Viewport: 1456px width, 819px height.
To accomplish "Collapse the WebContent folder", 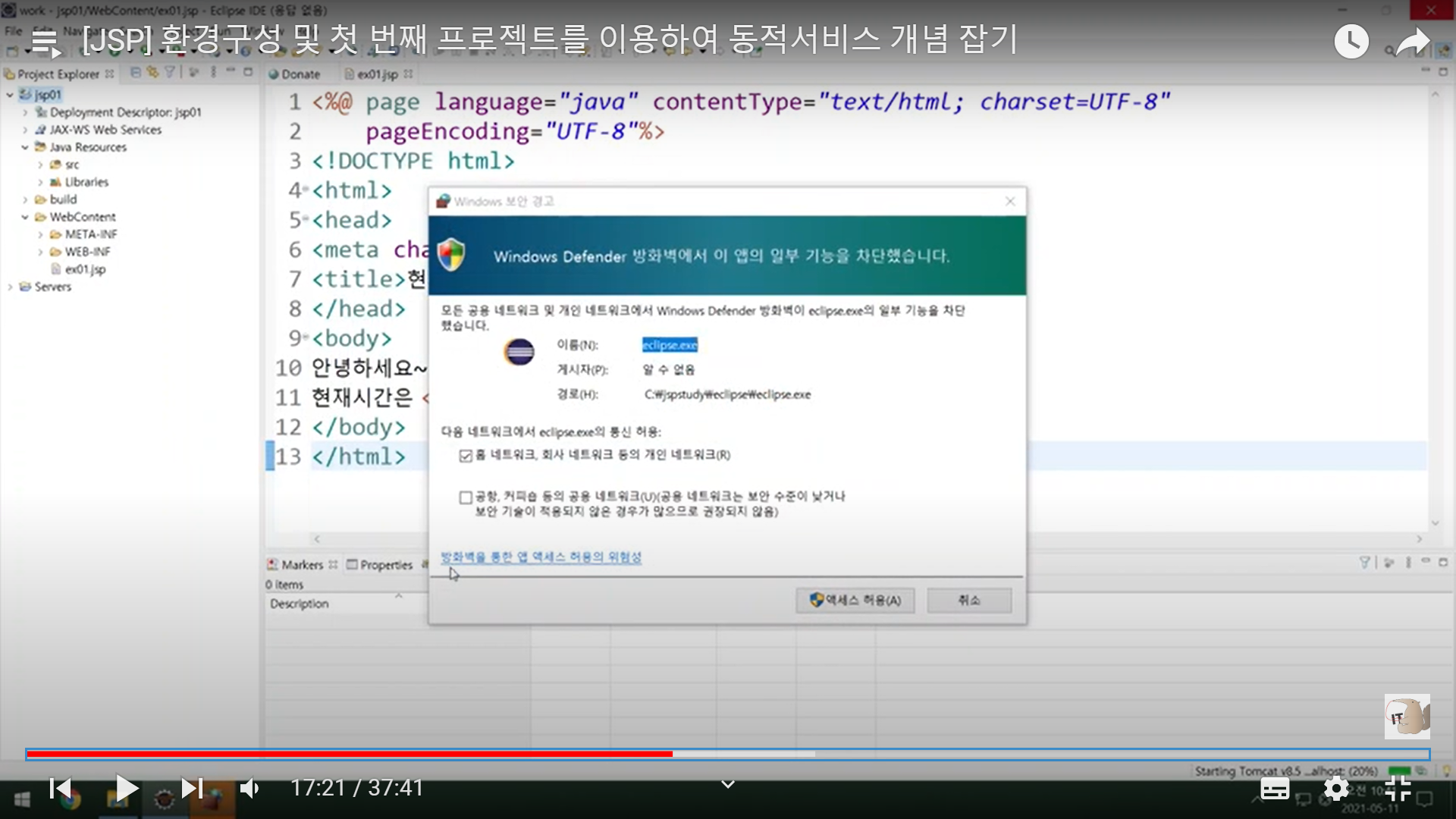I will click(25, 217).
